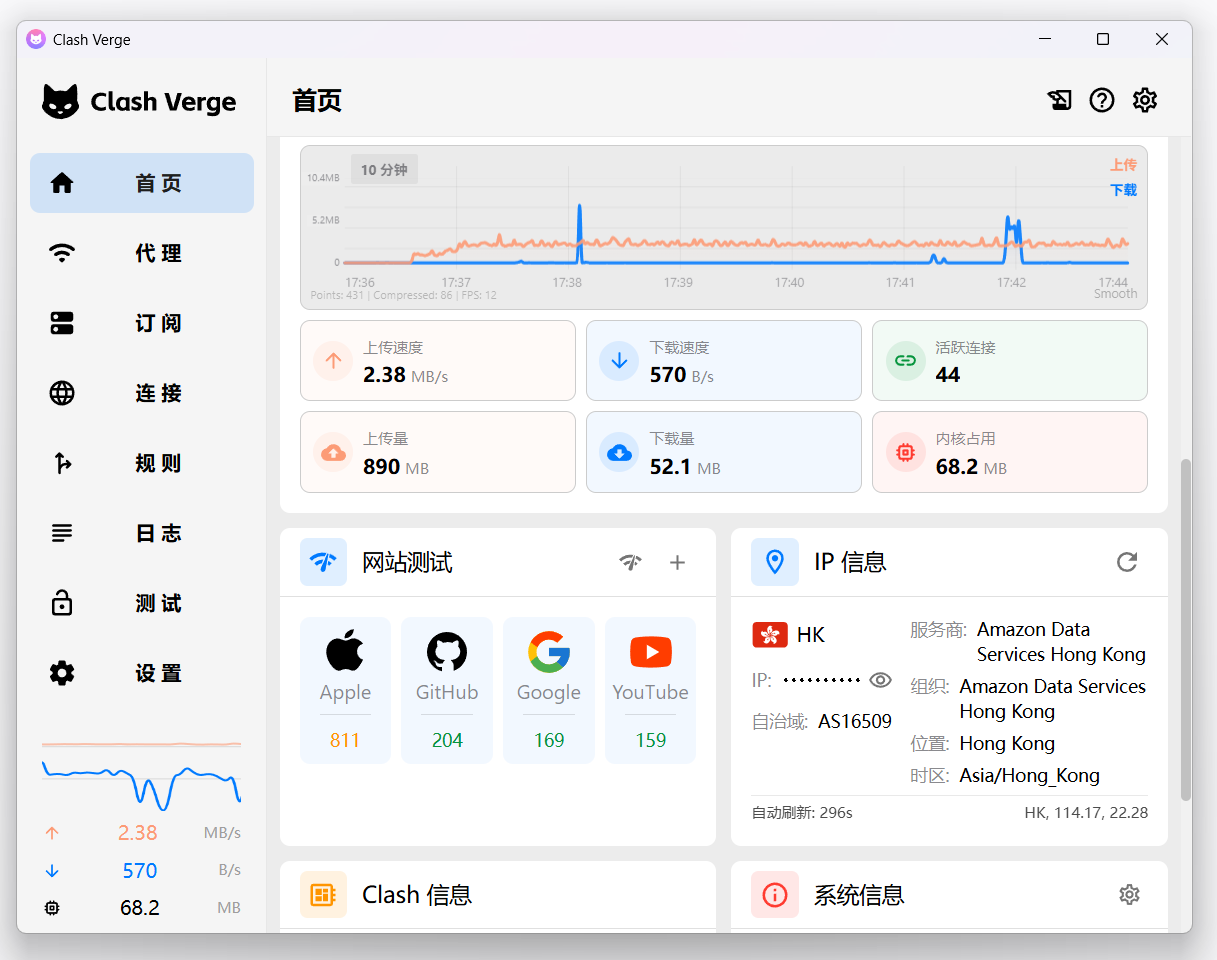This screenshot has width=1217, height=960.
Task: Run the YouTube latency test
Action: (650, 690)
